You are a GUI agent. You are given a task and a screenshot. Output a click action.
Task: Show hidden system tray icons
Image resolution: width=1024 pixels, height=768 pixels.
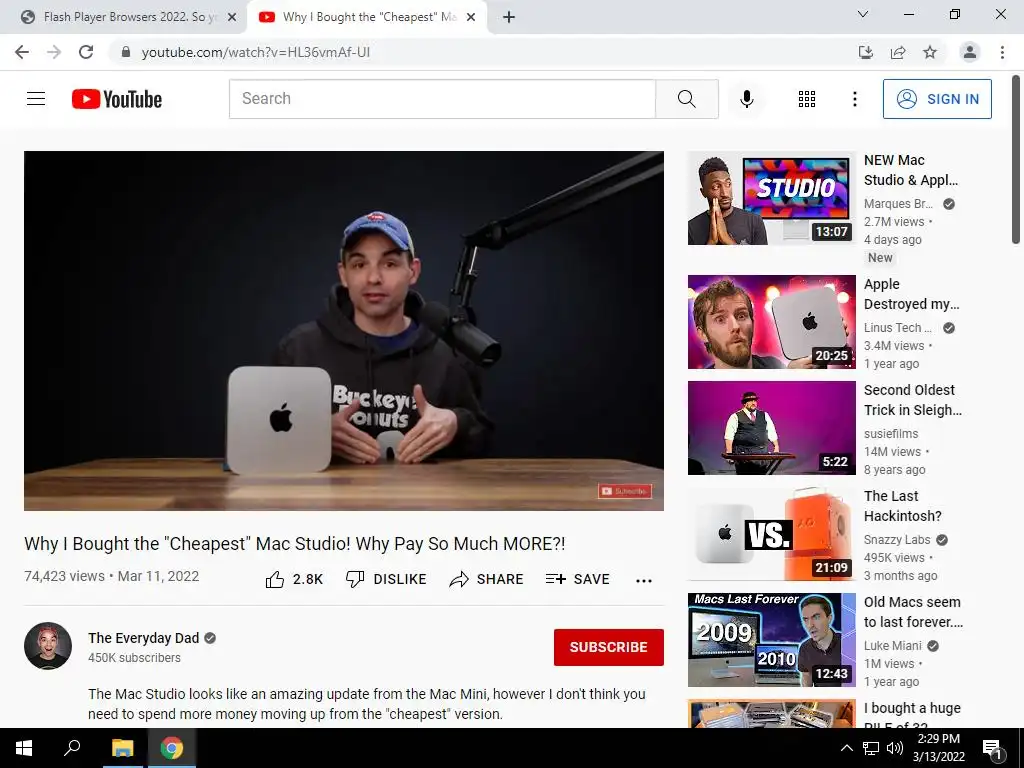(x=846, y=748)
